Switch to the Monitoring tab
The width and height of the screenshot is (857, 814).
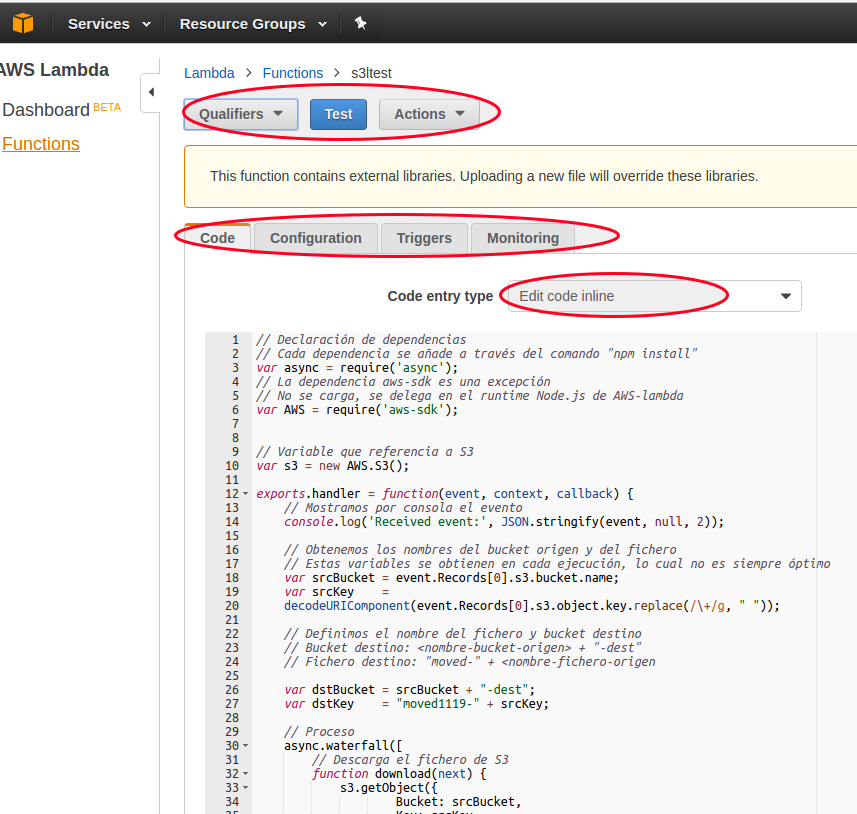point(523,238)
